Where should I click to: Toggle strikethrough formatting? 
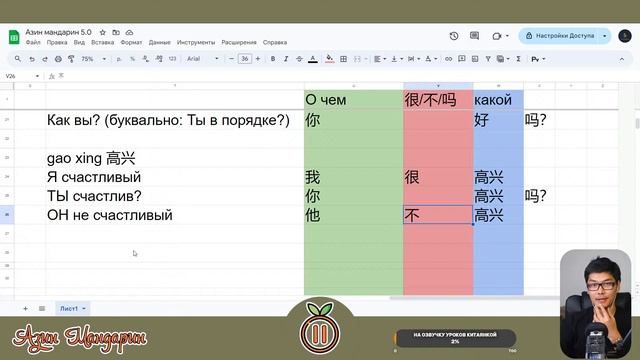[x=299, y=59]
